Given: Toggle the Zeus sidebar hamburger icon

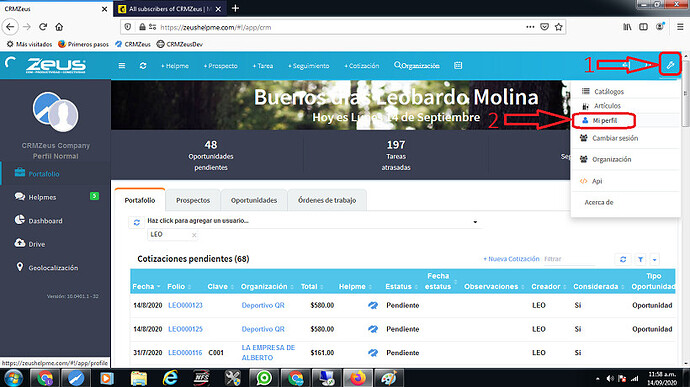Looking at the screenshot, I should (122, 66).
